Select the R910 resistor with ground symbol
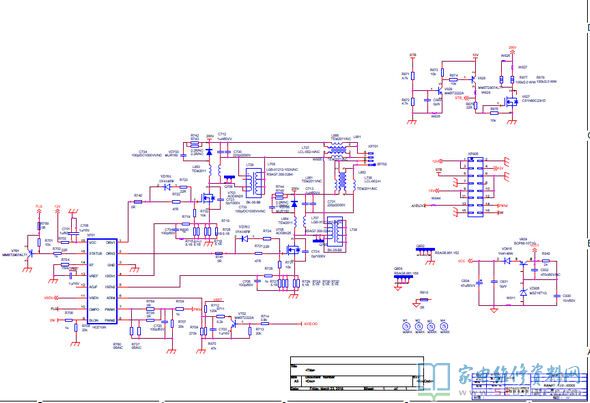This screenshot has height=403, width=590. [x=424, y=300]
